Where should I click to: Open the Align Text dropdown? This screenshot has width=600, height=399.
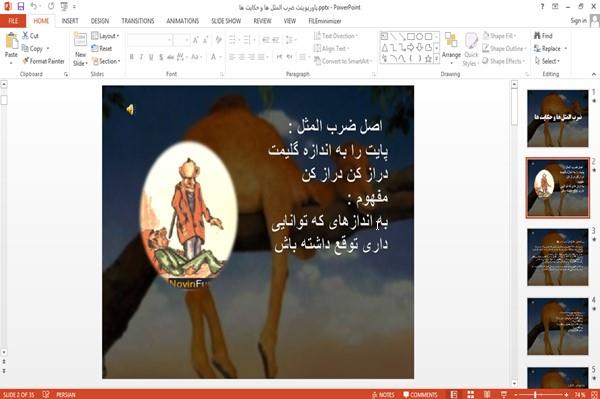pos(331,48)
